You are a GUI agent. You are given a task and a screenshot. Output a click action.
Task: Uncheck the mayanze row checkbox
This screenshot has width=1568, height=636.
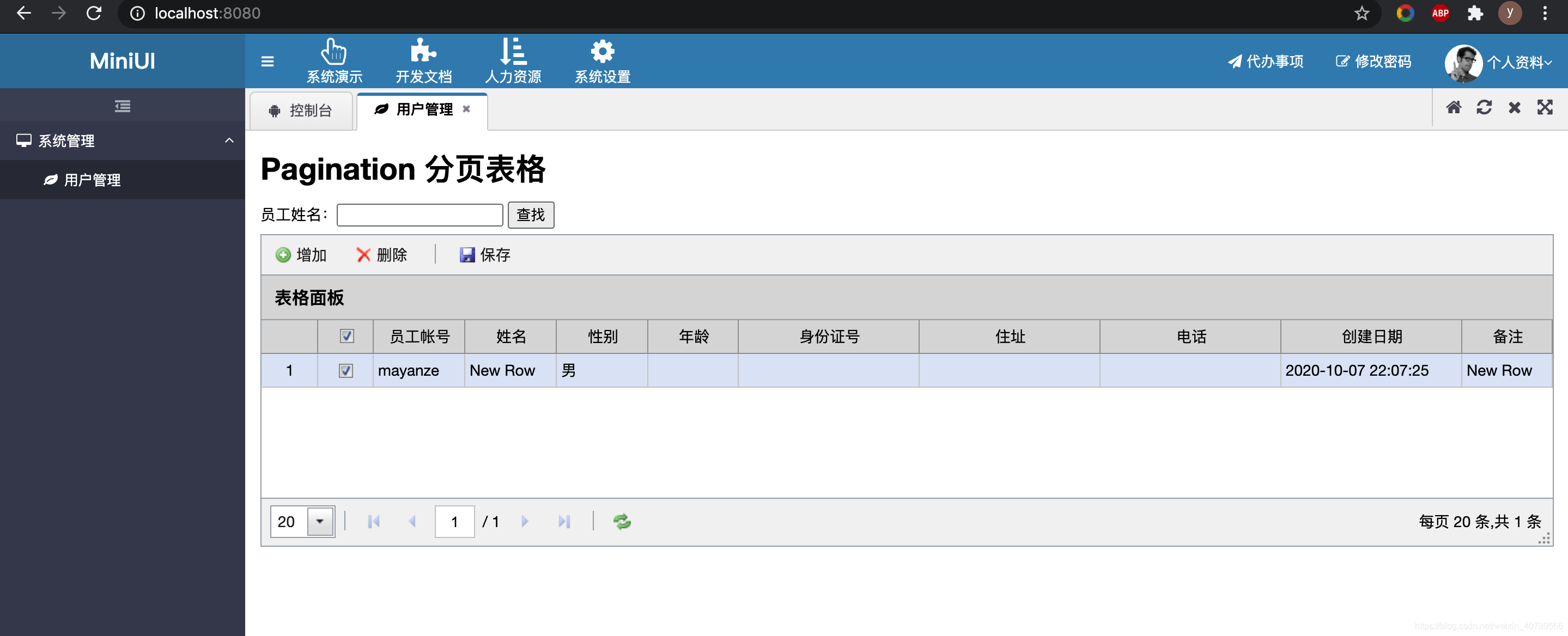(x=345, y=371)
